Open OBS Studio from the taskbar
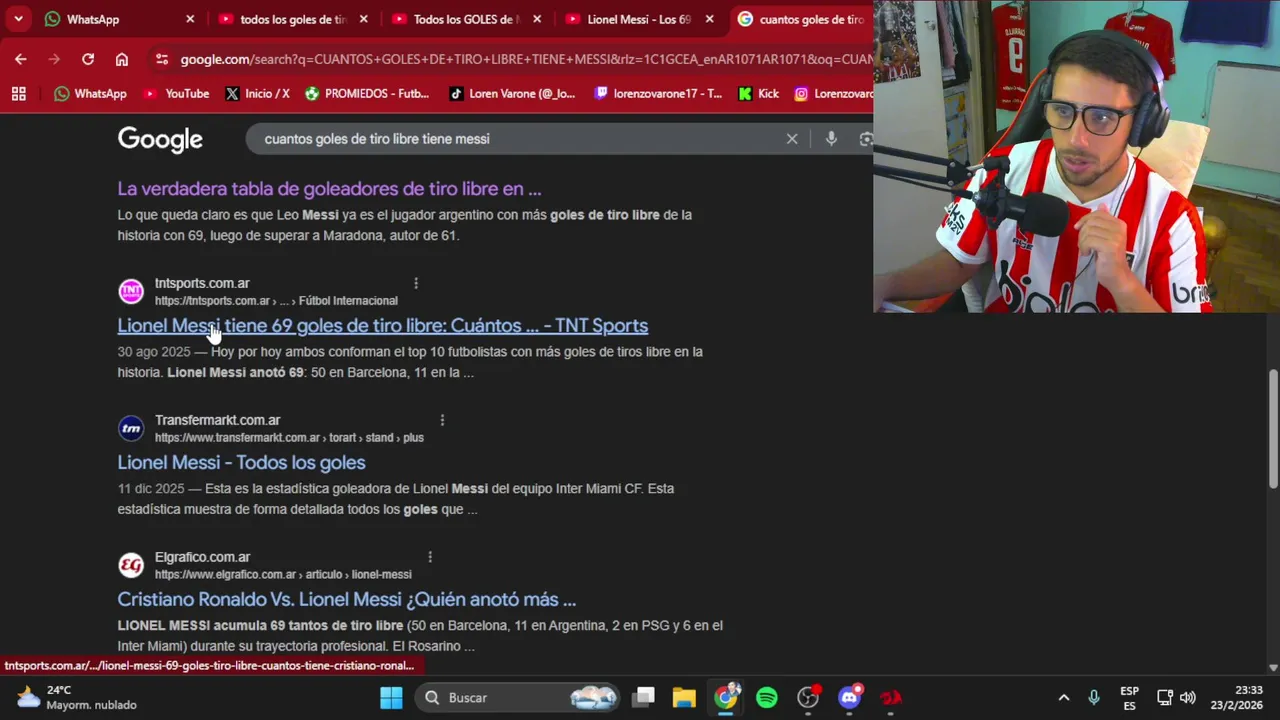Image resolution: width=1280 pixels, height=720 pixels. (x=808, y=697)
